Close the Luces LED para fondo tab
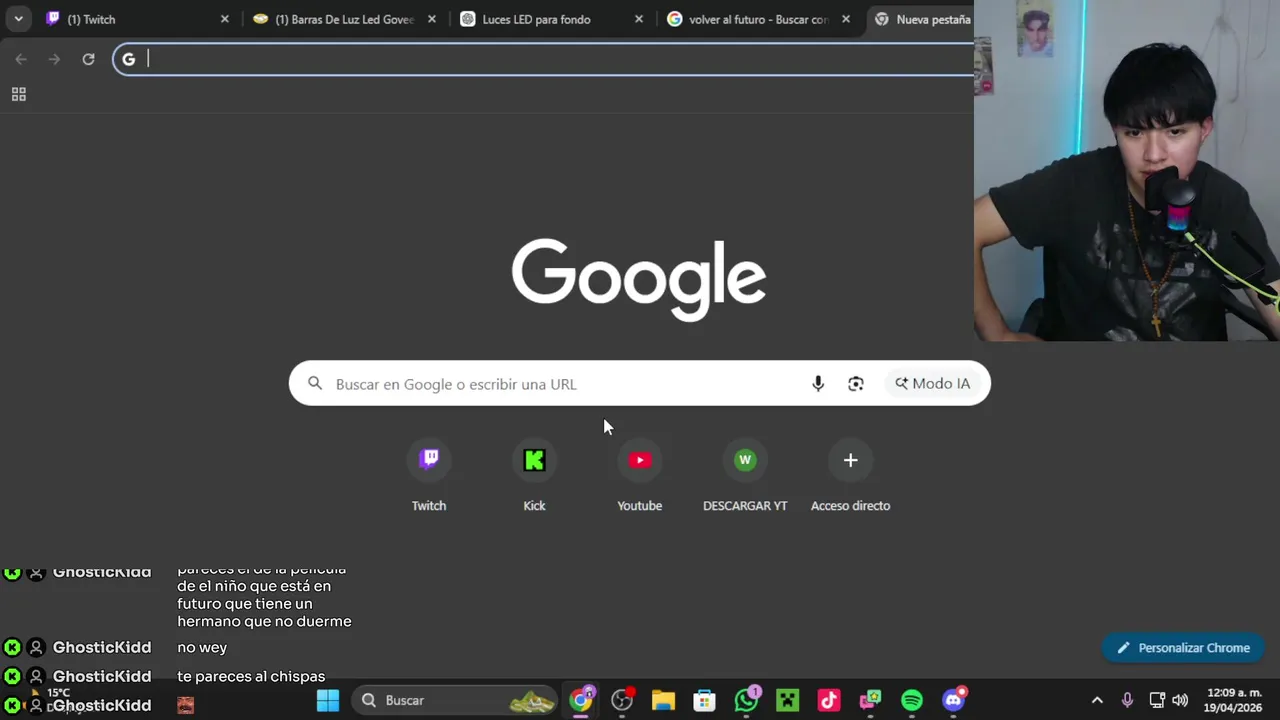The image size is (1280, 720). pyautogui.click(x=638, y=19)
